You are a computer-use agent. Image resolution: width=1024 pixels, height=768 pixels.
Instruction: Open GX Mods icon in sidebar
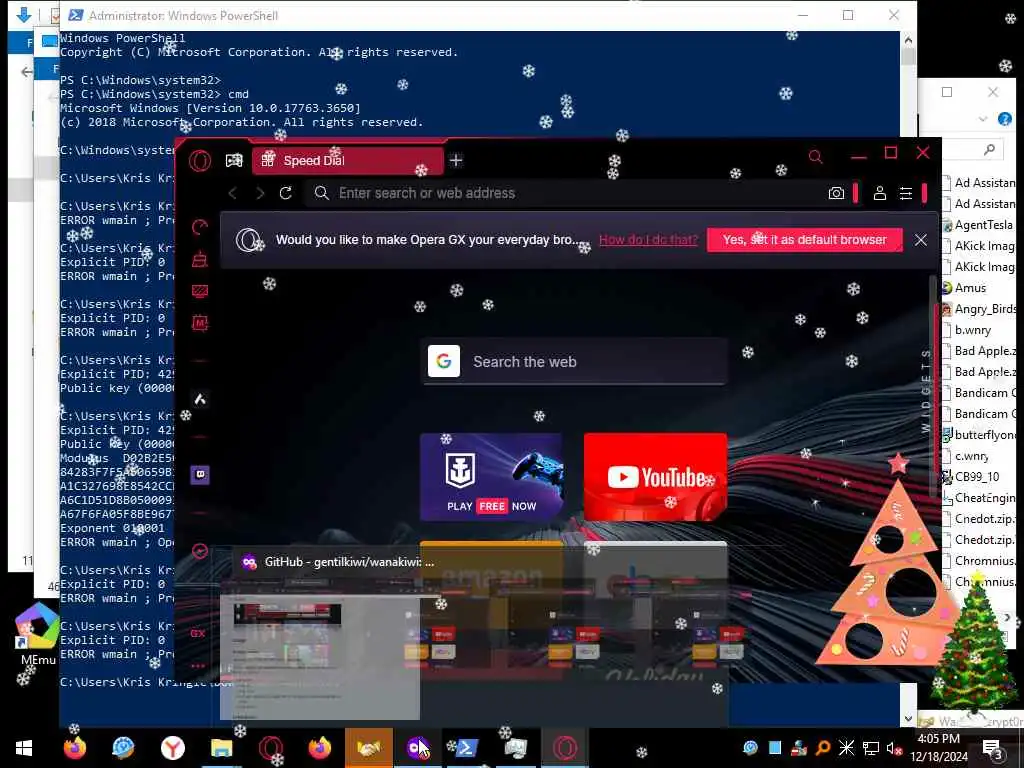[200, 323]
